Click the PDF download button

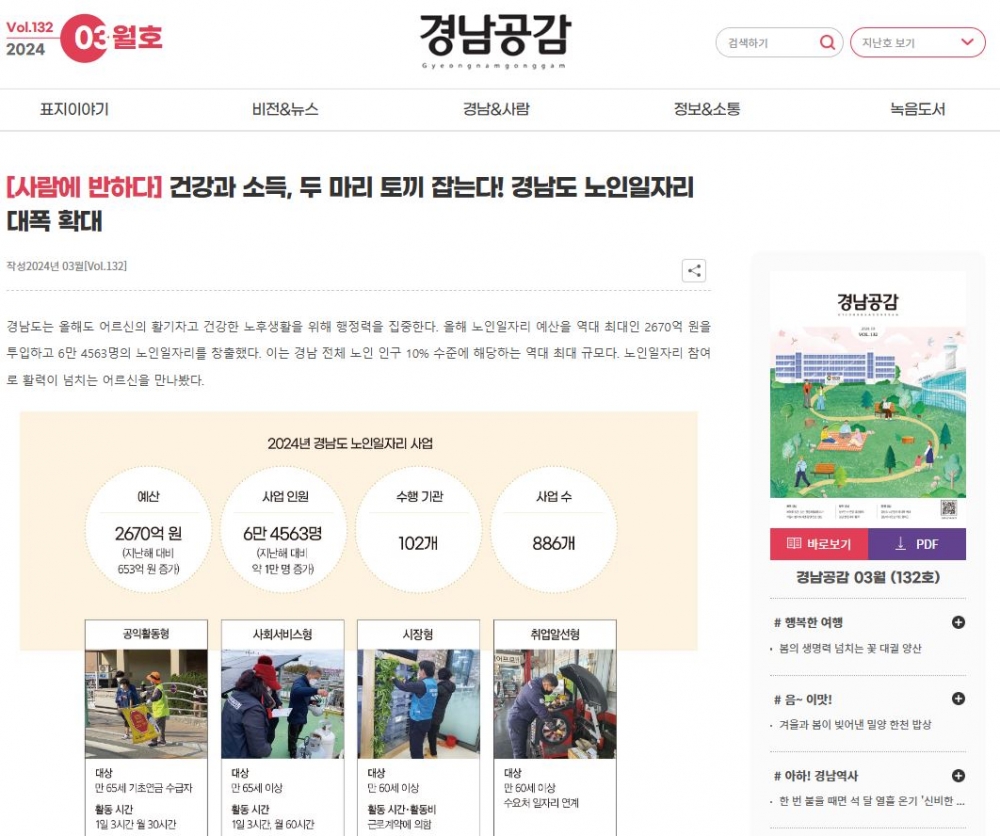(917, 544)
